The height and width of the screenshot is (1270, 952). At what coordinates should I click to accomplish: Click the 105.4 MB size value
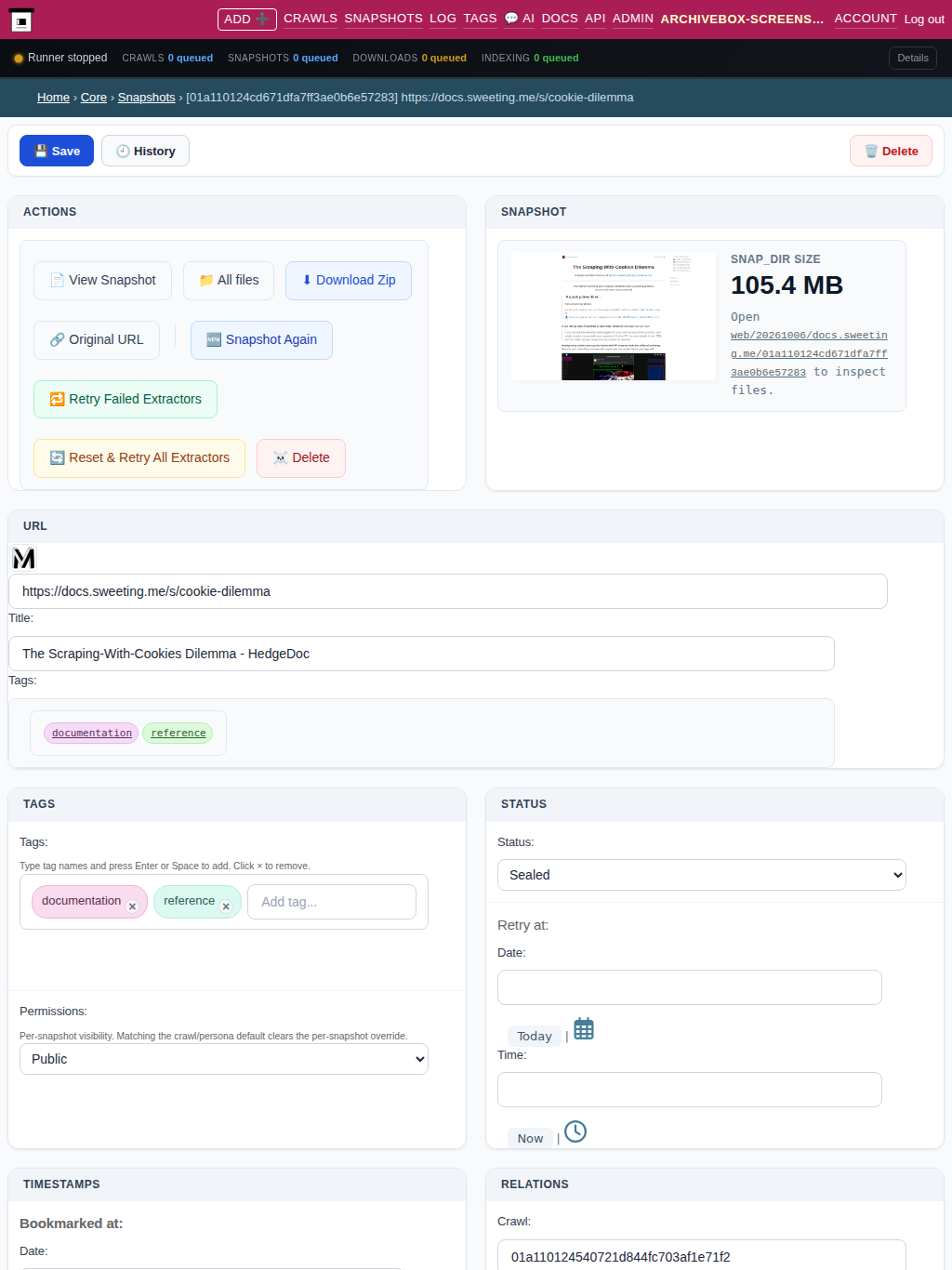[x=787, y=285]
